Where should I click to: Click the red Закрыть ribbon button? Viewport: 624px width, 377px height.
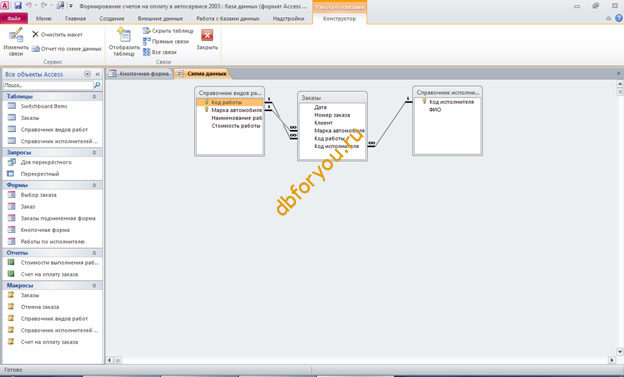[207, 35]
